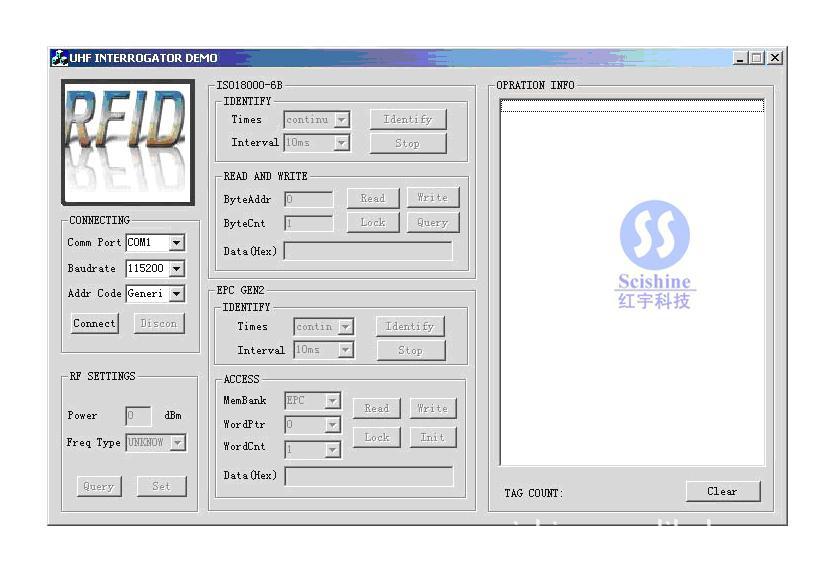Click Identify in EPC GEN2 section
The image size is (832, 569).
click(x=410, y=326)
